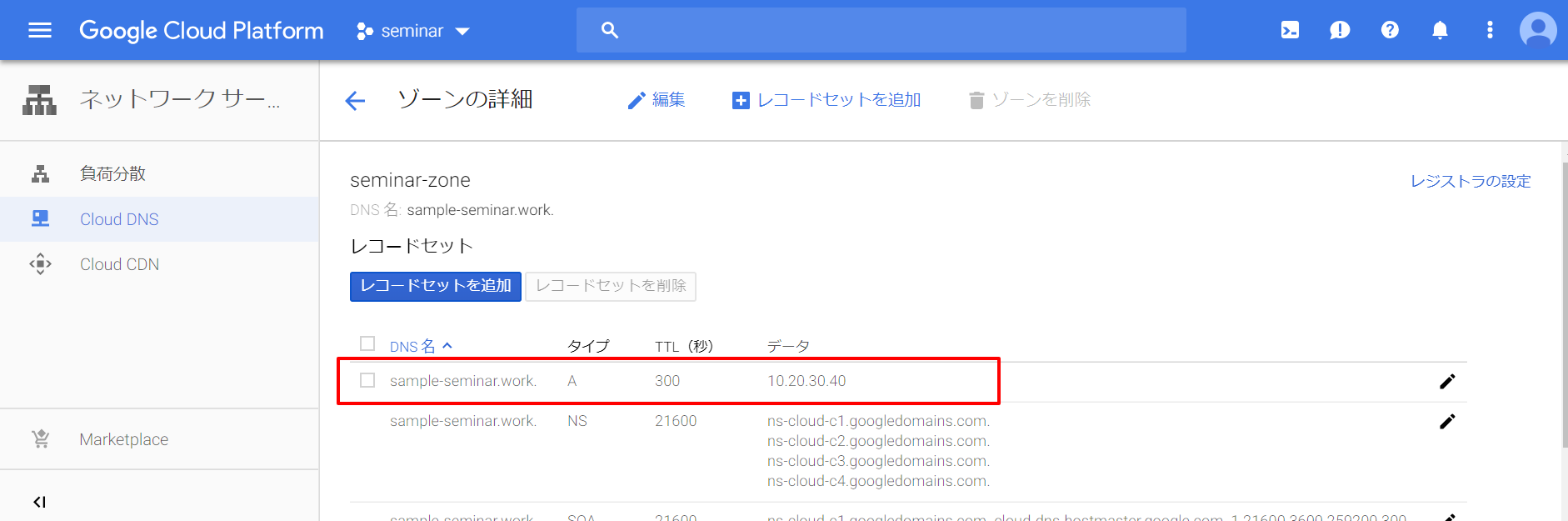Edit the NS record pencil icon
Viewport: 1568px width, 521px height.
[x=1447, y=421]
